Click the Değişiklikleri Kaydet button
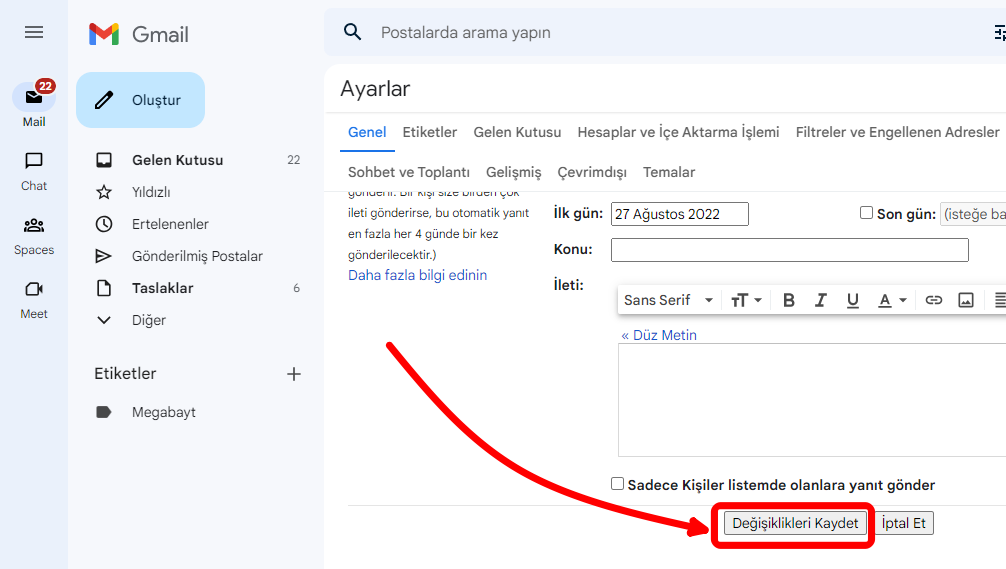 [x=795, y=524]
